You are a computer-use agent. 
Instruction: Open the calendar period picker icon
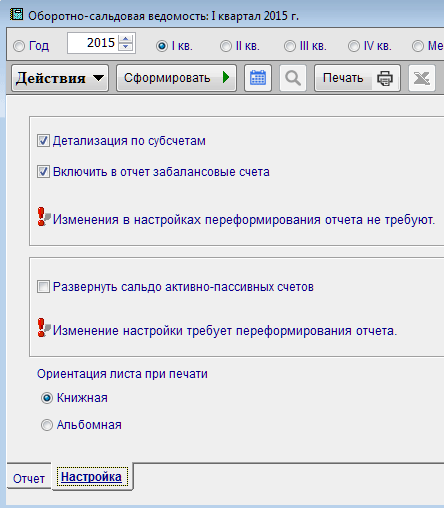coord(258,78)
